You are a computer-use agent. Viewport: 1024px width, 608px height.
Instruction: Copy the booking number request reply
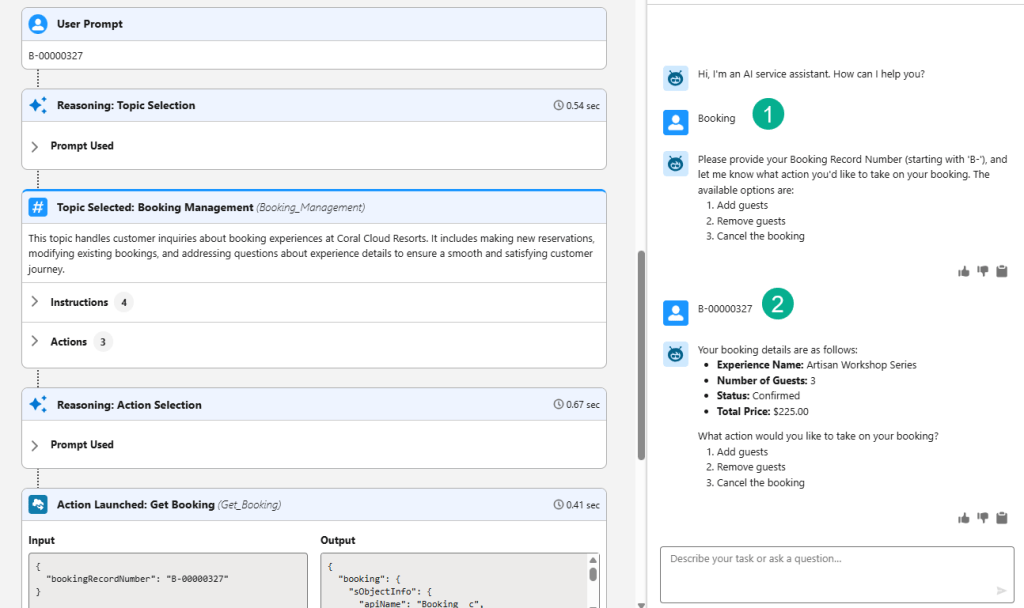[x=1002, y=271]
